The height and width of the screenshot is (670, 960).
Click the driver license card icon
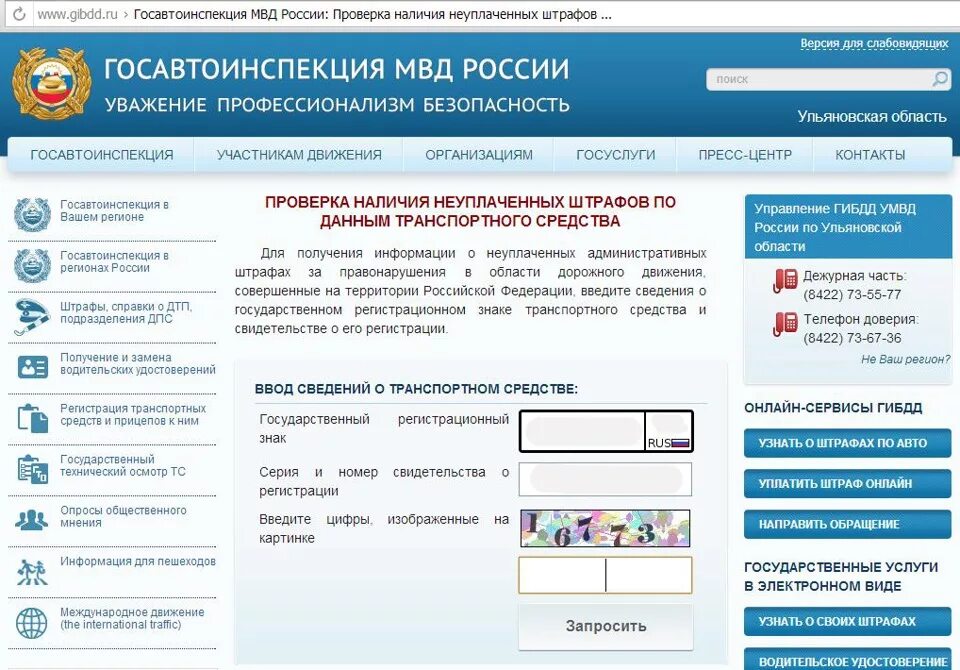[x=32, y=367]
